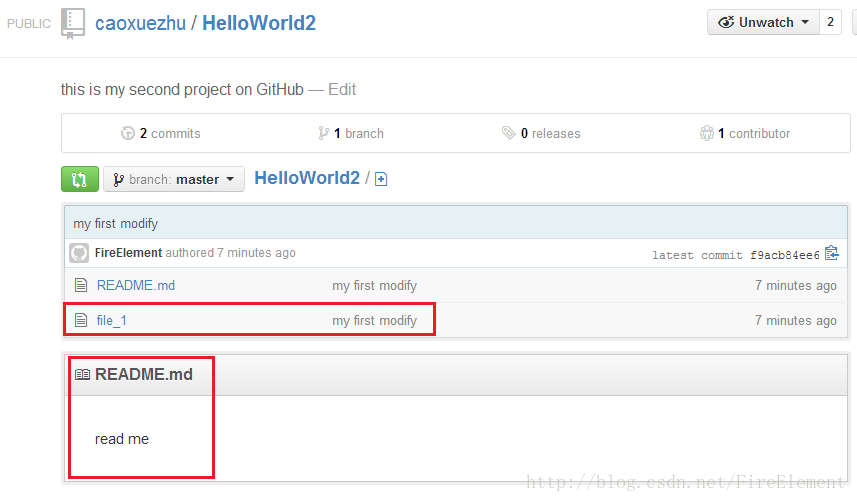
Task: Open the file_1 file
Action: click(111, 320)
